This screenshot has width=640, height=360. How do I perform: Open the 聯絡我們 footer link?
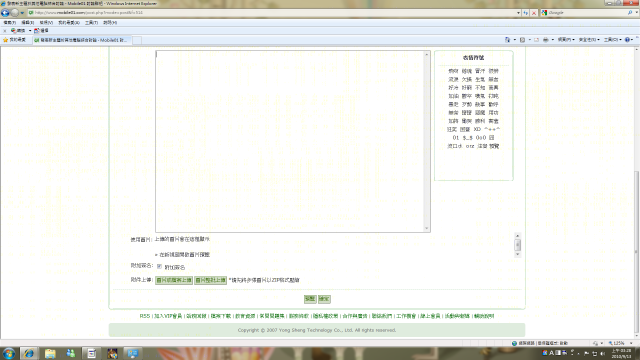pos(382,316)
